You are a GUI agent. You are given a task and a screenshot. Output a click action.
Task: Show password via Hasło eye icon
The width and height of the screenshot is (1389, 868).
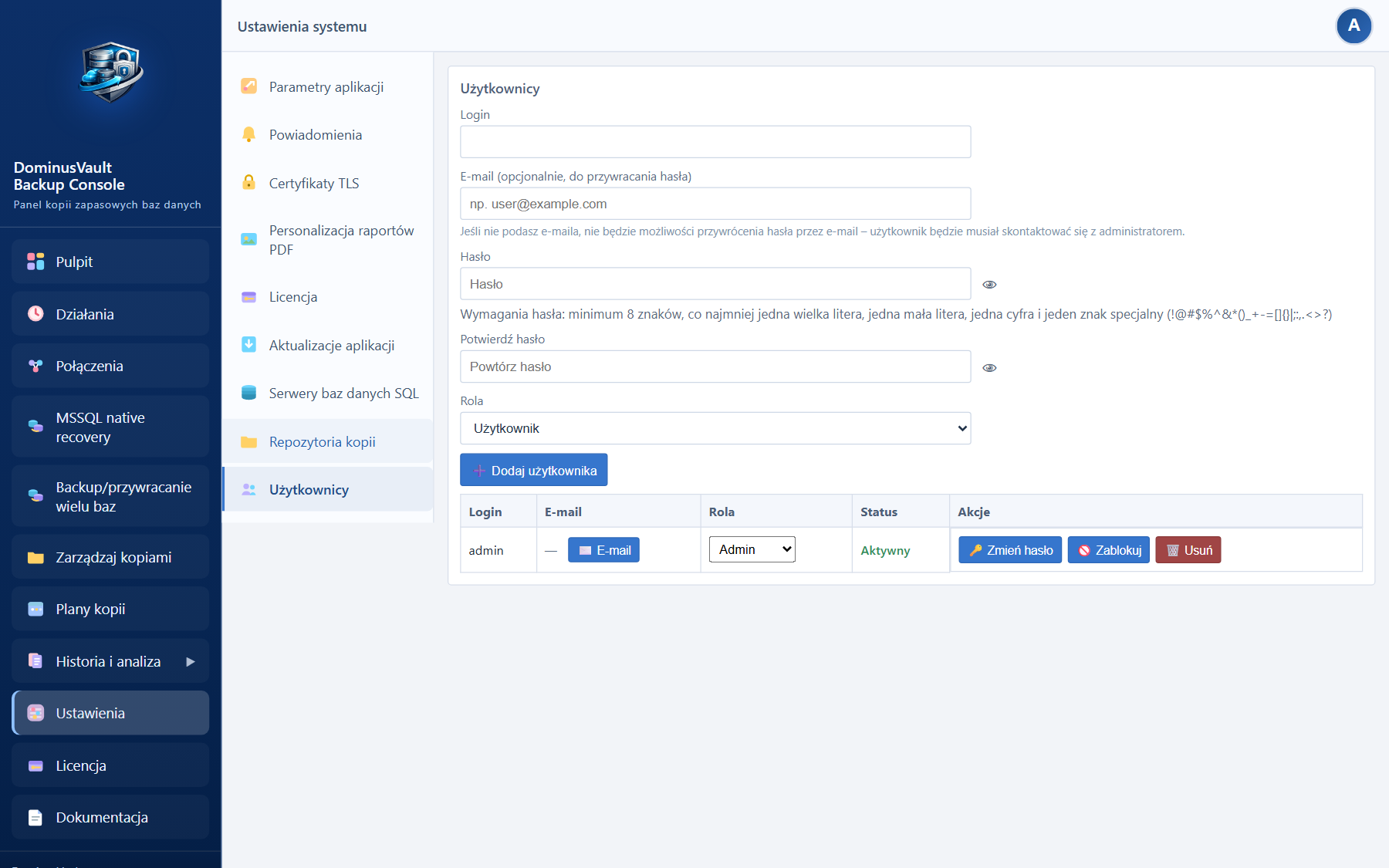(x=989, y=285)
